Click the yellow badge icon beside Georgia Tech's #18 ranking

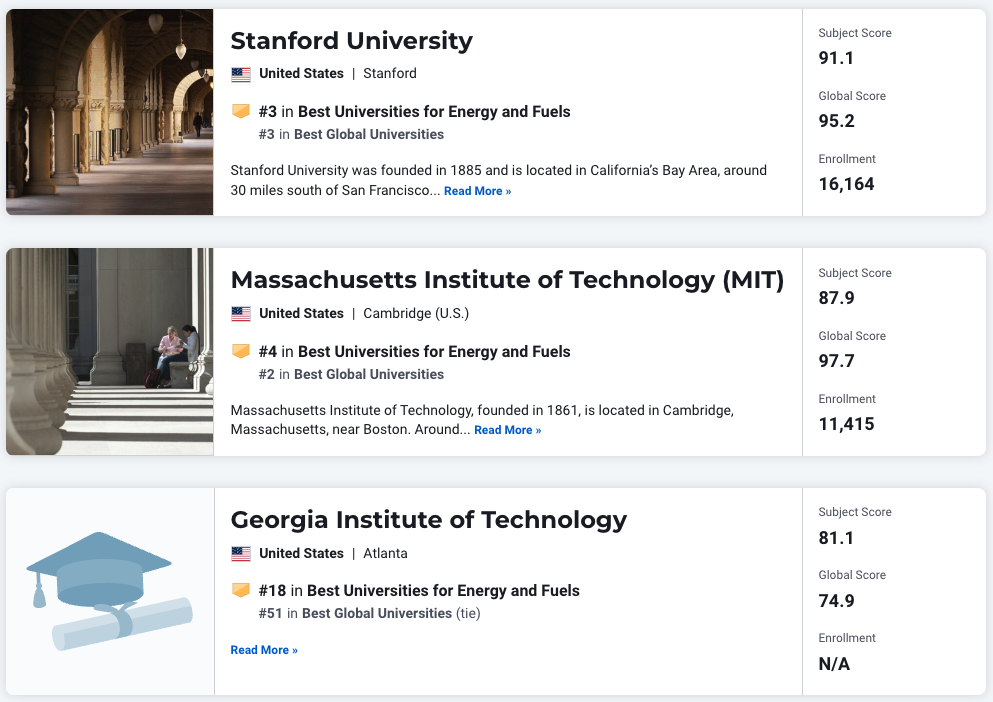[241, 590]
